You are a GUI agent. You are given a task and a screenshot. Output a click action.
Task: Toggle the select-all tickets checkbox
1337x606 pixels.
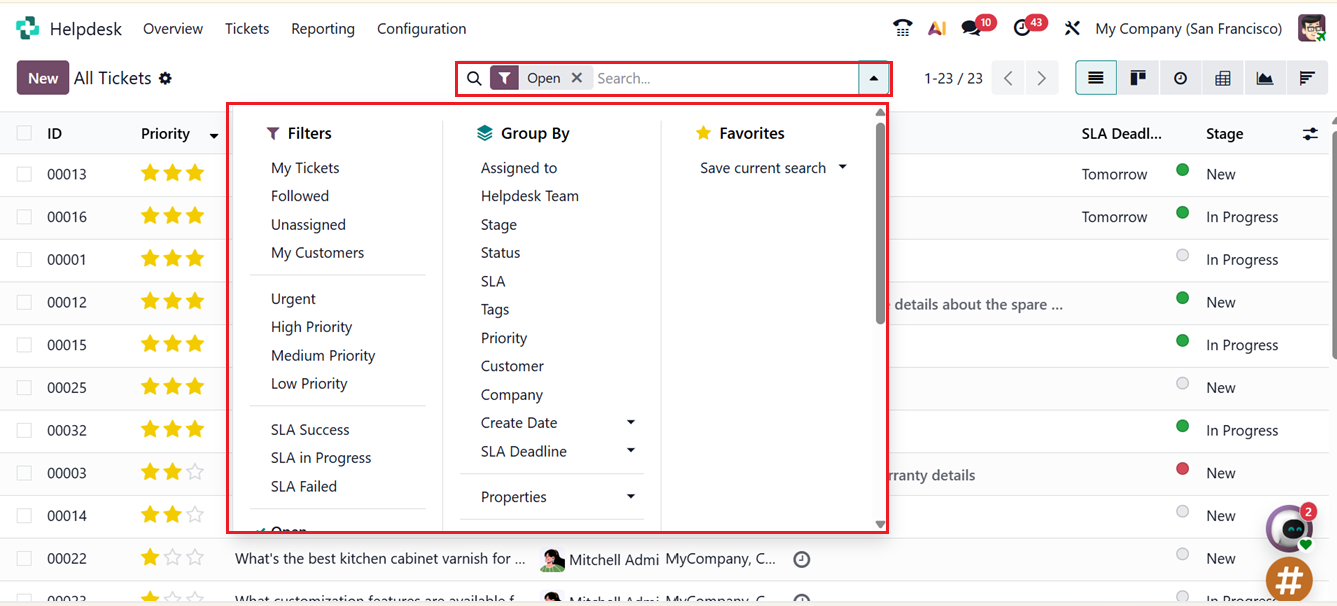point(24,133)
